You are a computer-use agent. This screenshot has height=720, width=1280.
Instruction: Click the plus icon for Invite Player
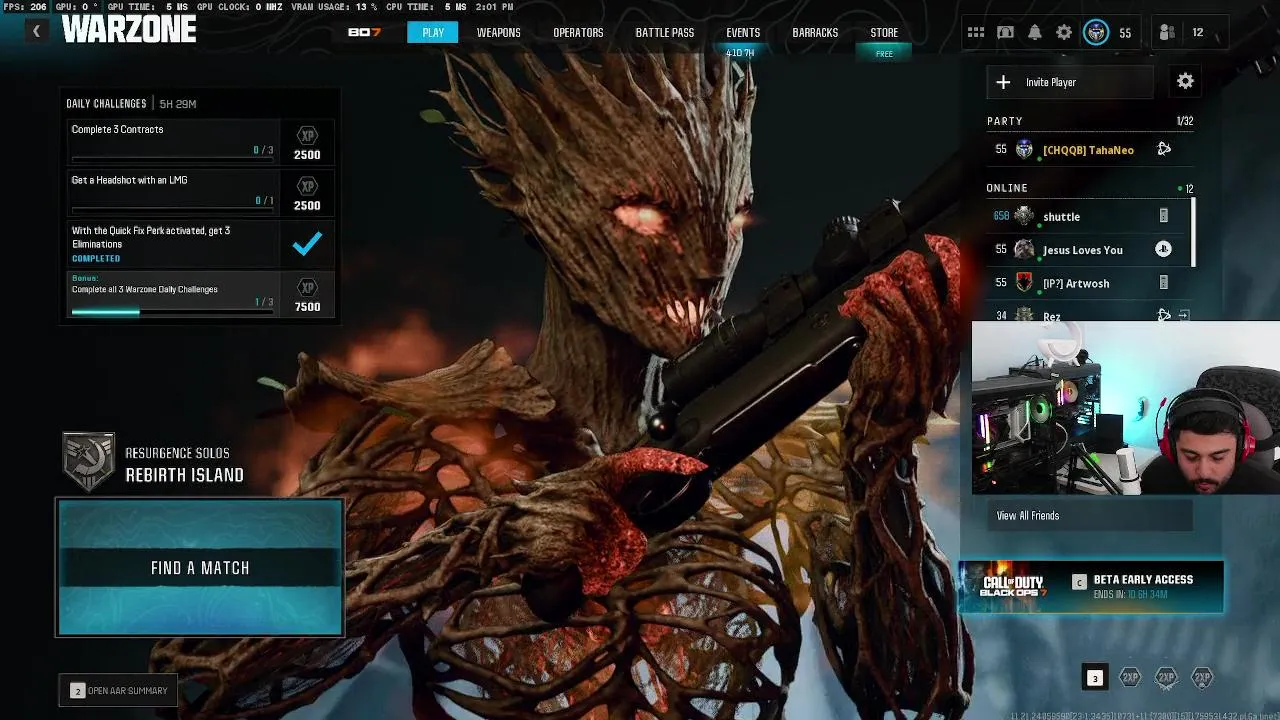[1003, 82]
